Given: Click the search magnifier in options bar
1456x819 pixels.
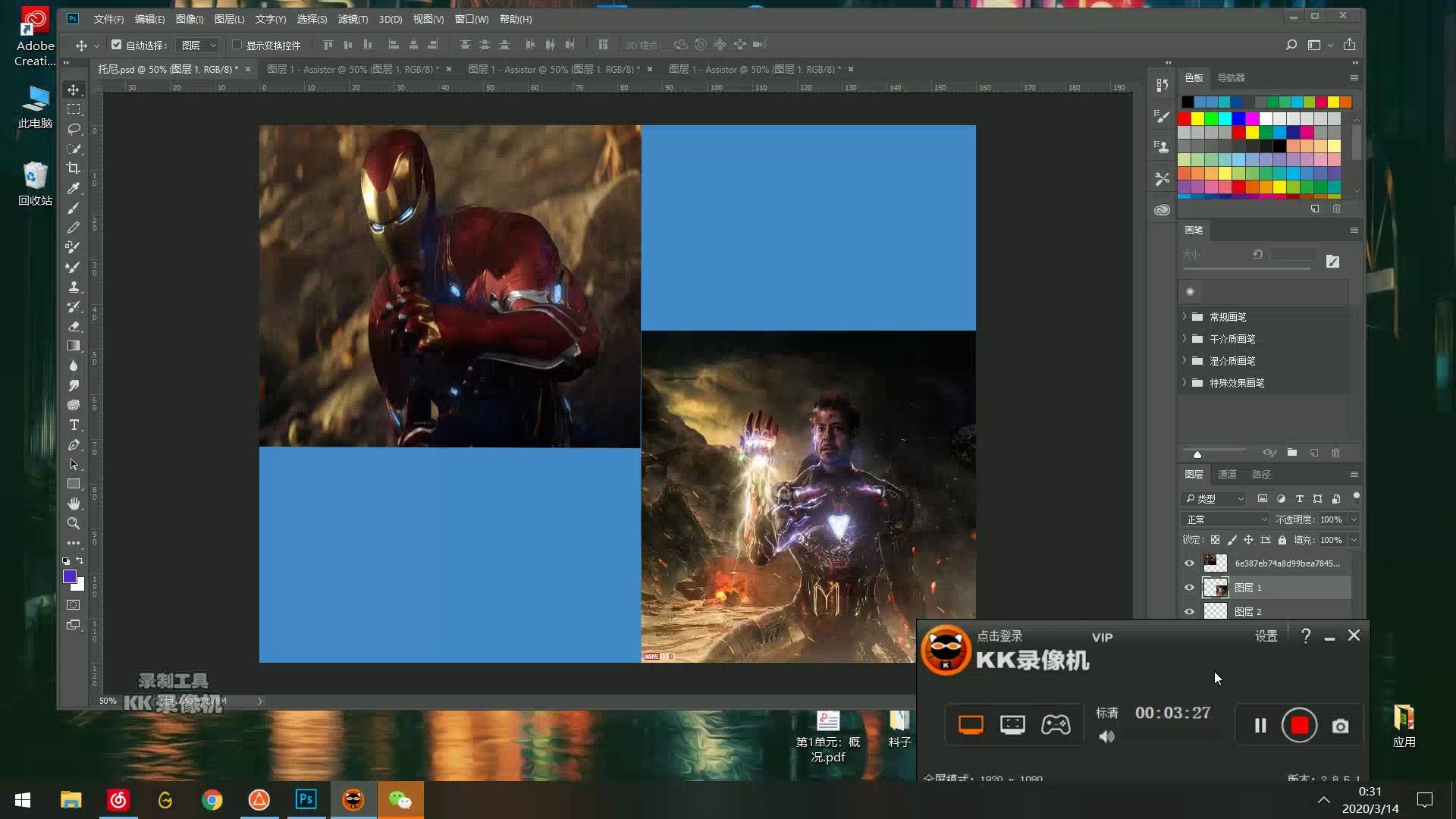Looking at the screenshot, I should coord(1291,45).
